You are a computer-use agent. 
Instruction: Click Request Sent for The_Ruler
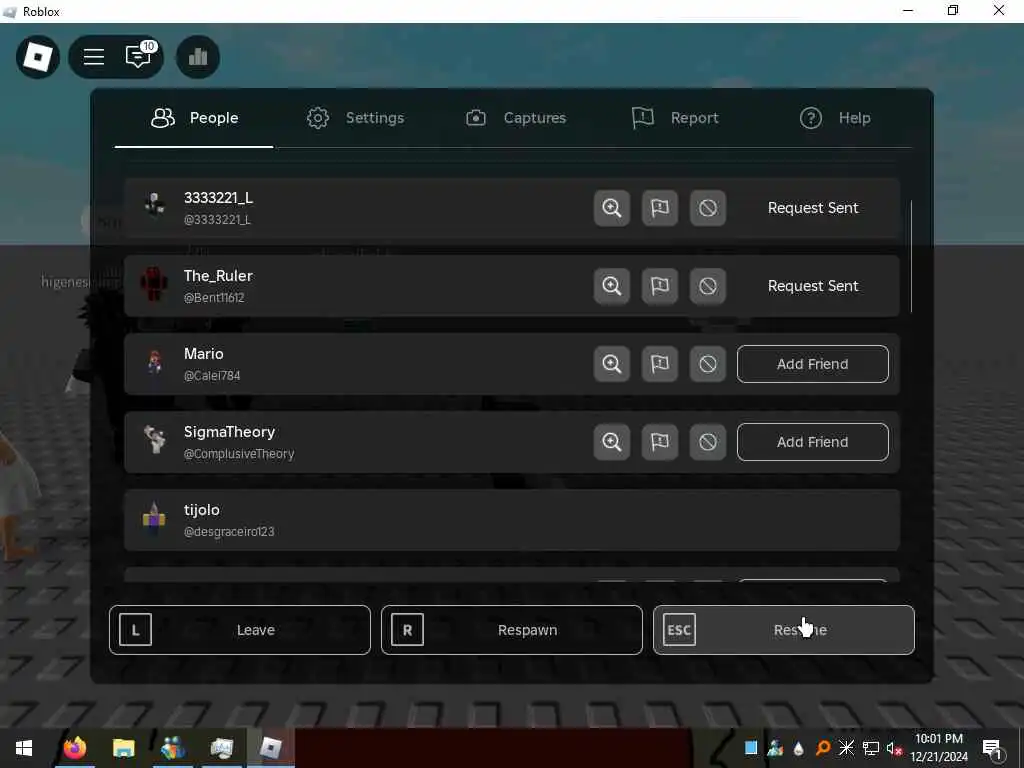(x=812, y=286)
